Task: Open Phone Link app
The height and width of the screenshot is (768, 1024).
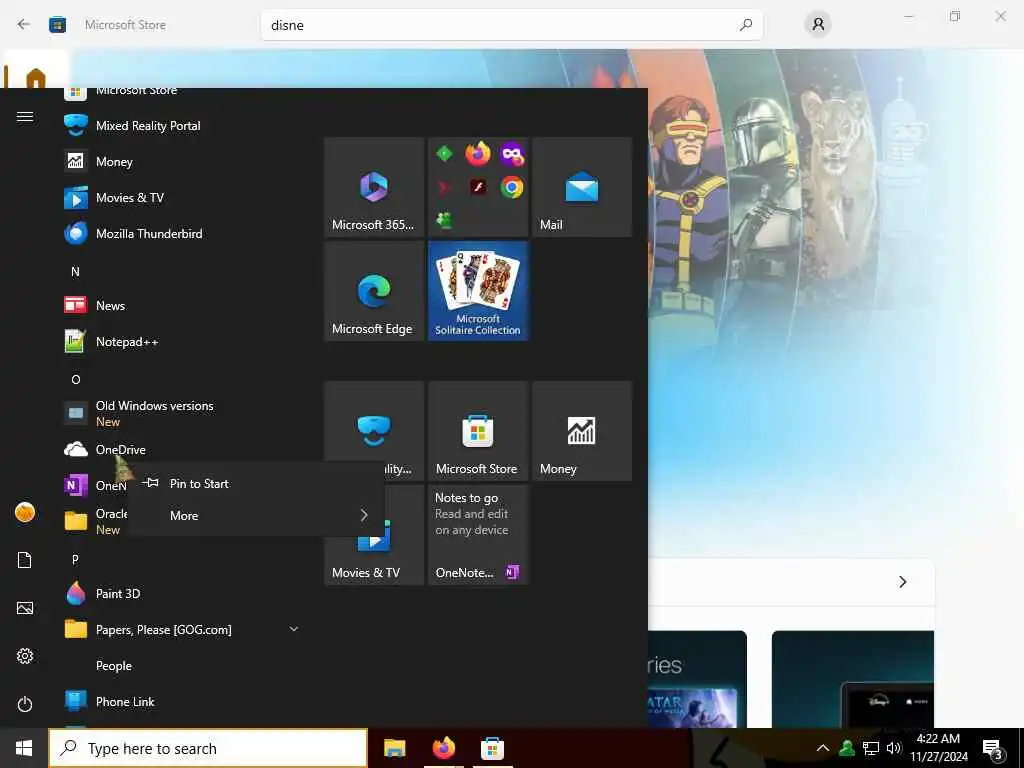Action: pyautogui.click(x=183, y=701)
